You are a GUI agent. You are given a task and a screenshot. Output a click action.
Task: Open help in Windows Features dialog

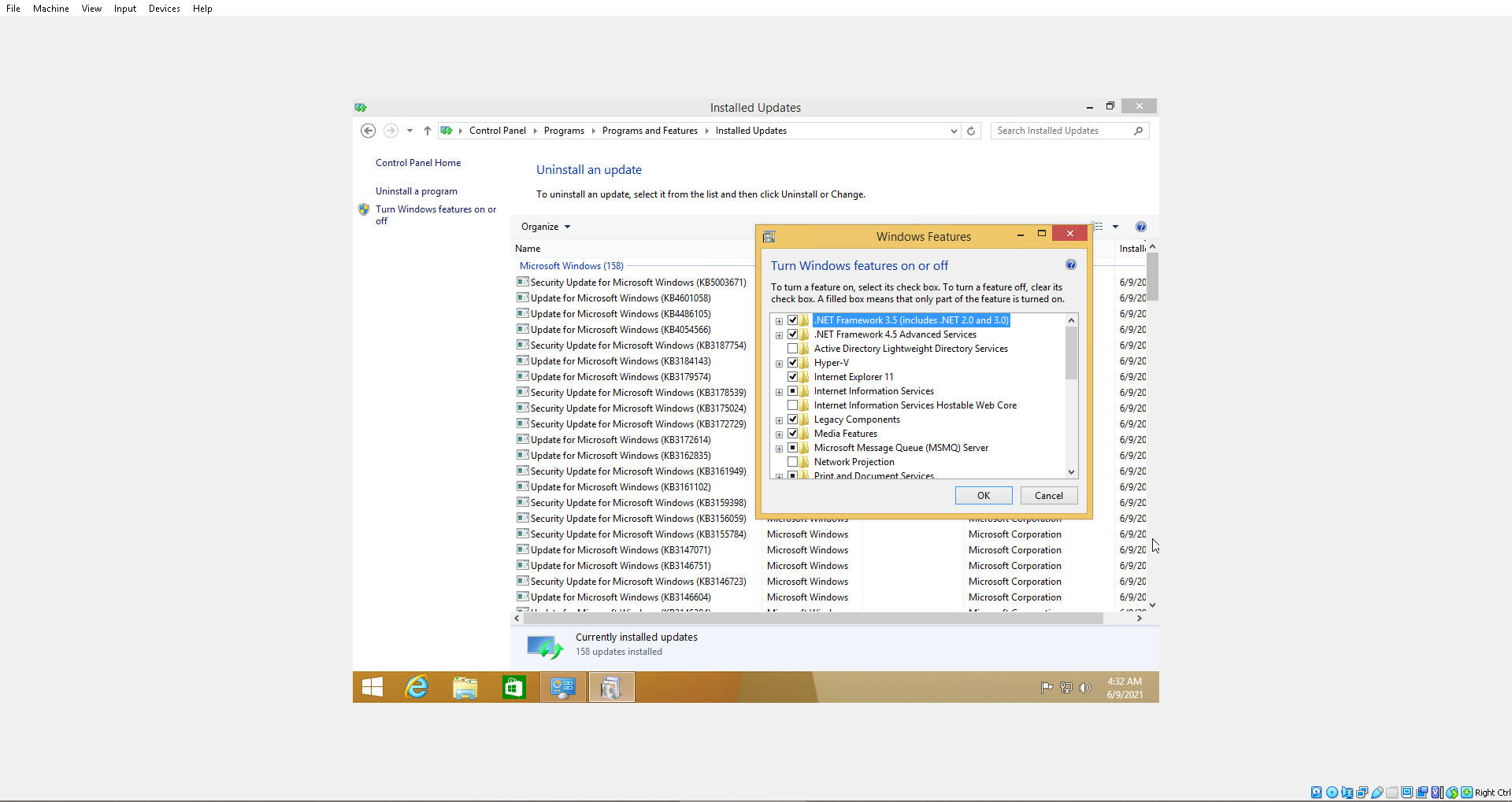coord(1071,265)
